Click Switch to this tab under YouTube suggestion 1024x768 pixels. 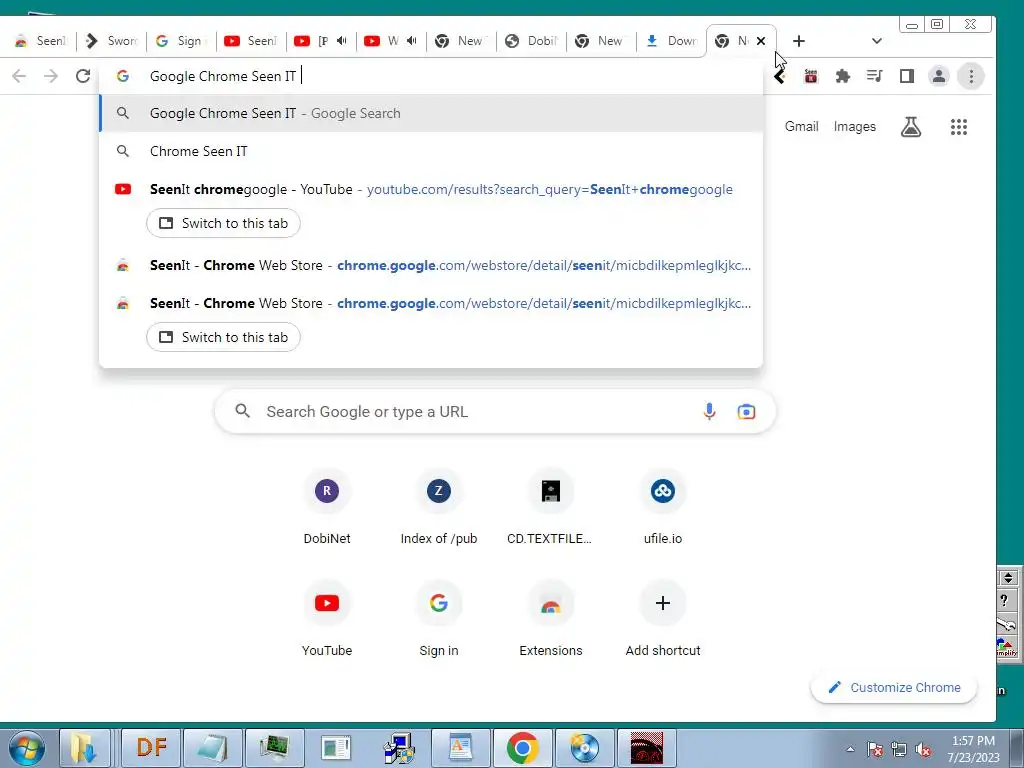click(223, 223)
